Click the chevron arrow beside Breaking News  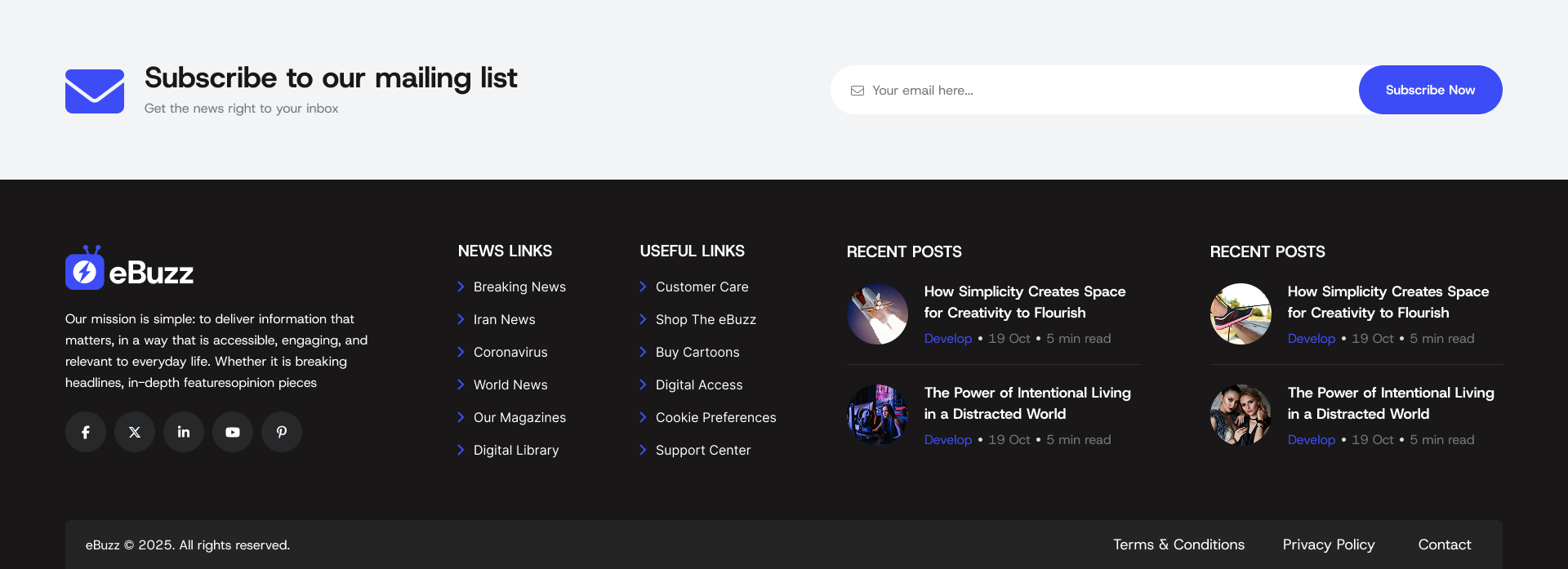[461, 287]
